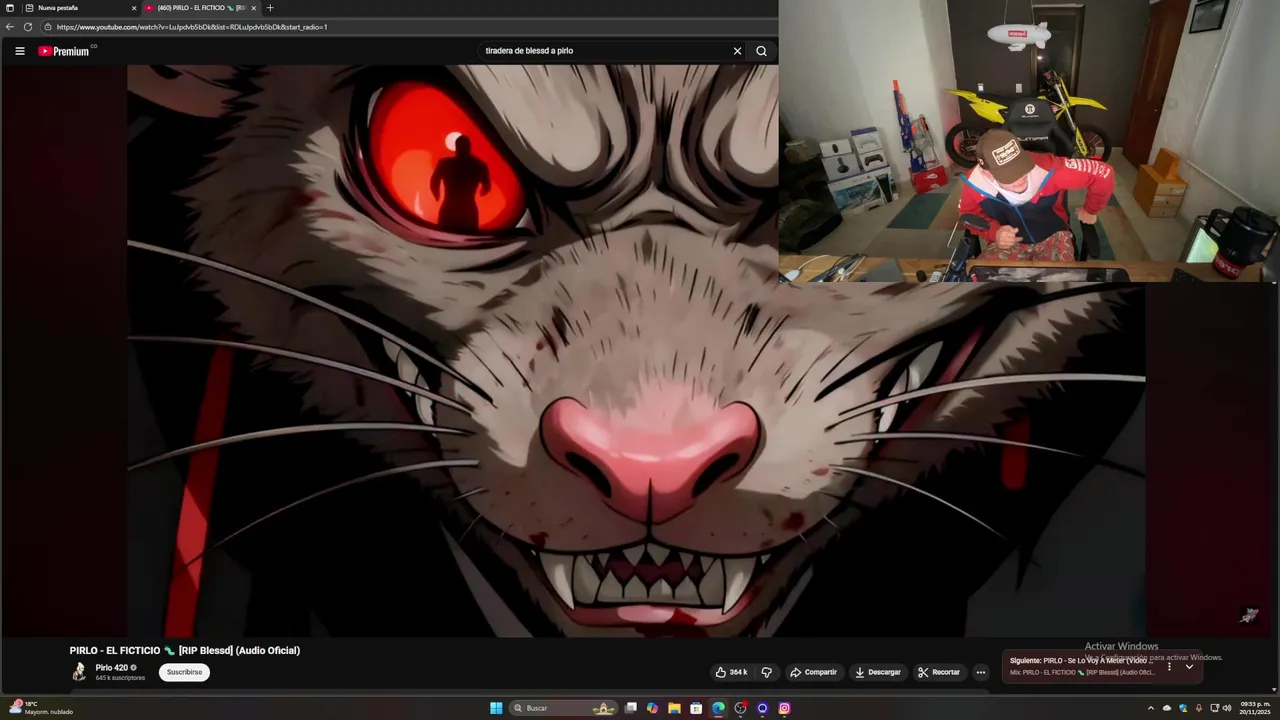Close the PIRLO - EL FICTICIO tab
This screenshot has height=720, width=1280.
click(253, 8)
